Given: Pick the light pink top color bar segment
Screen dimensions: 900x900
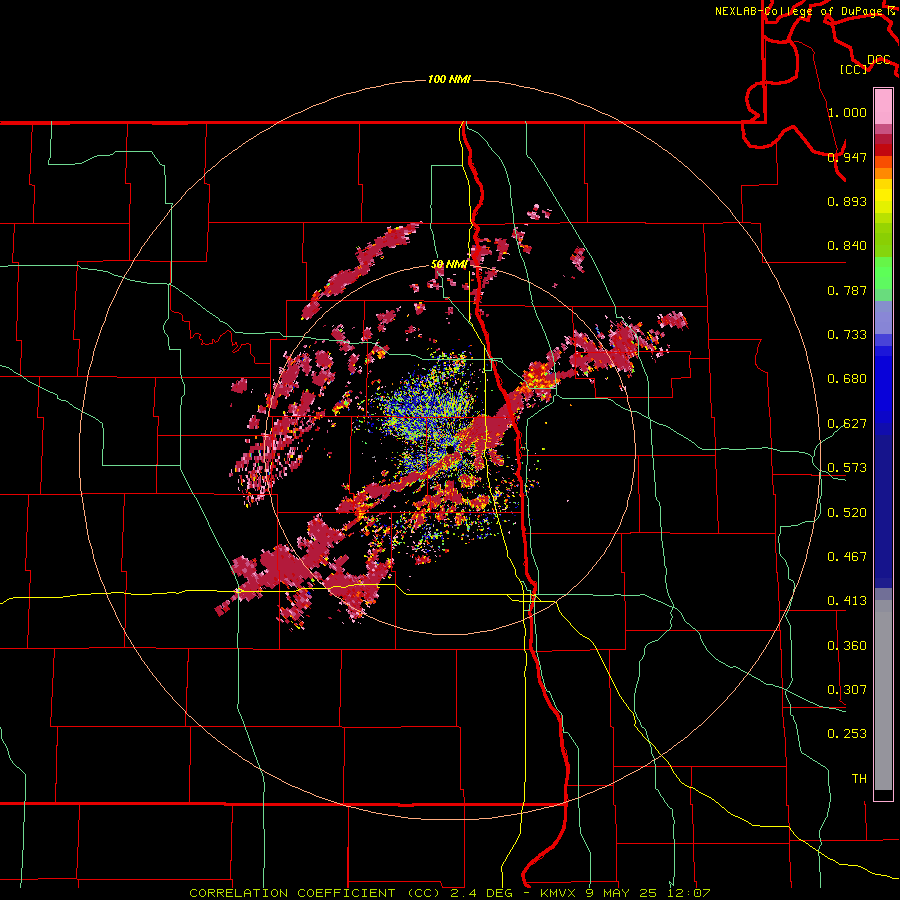Looking at the screenshot, I should (x=883, y=107).
